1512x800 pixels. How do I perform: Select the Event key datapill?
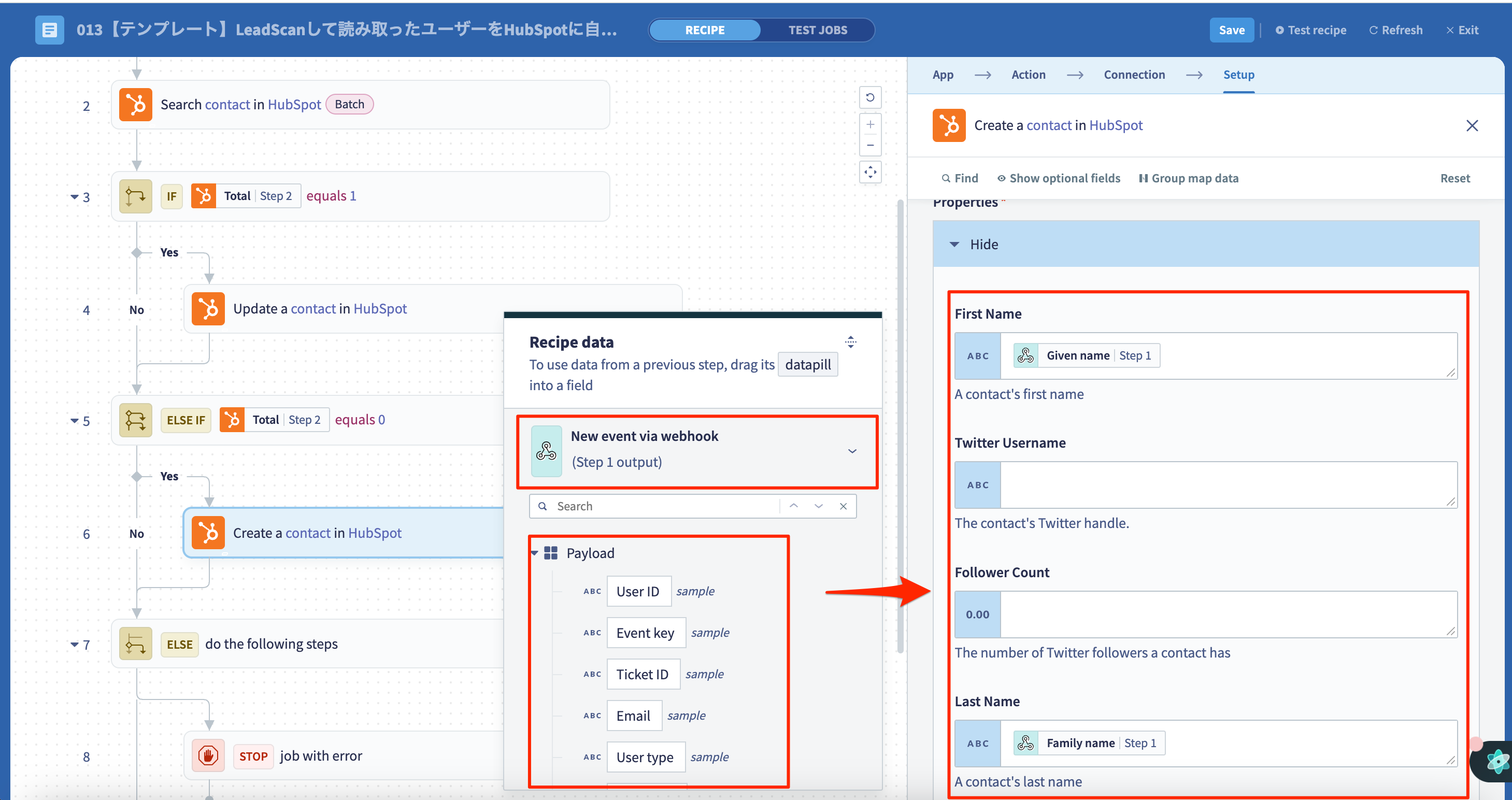646,633
